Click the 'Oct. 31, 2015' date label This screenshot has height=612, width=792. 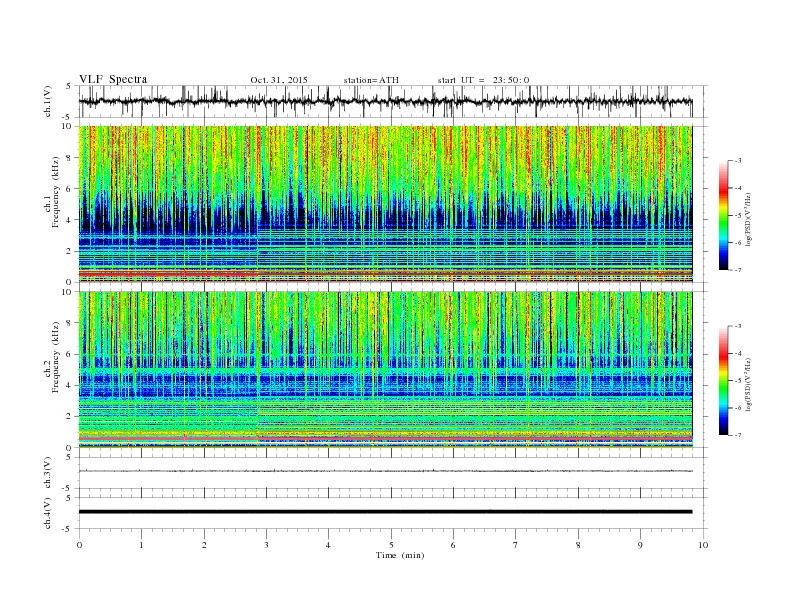pos(279,80)
